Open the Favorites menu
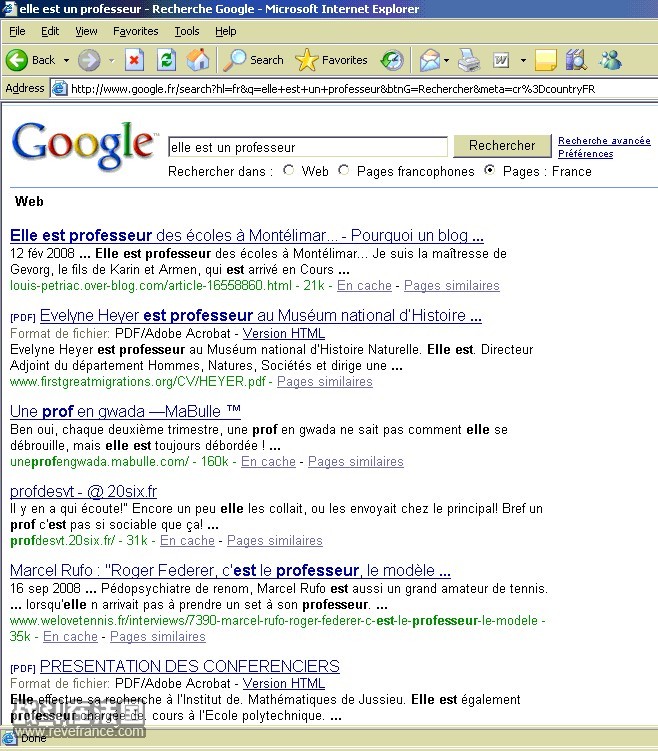Image resolution: width=658 pixels, height=751 pixels. tap(136, 31)
